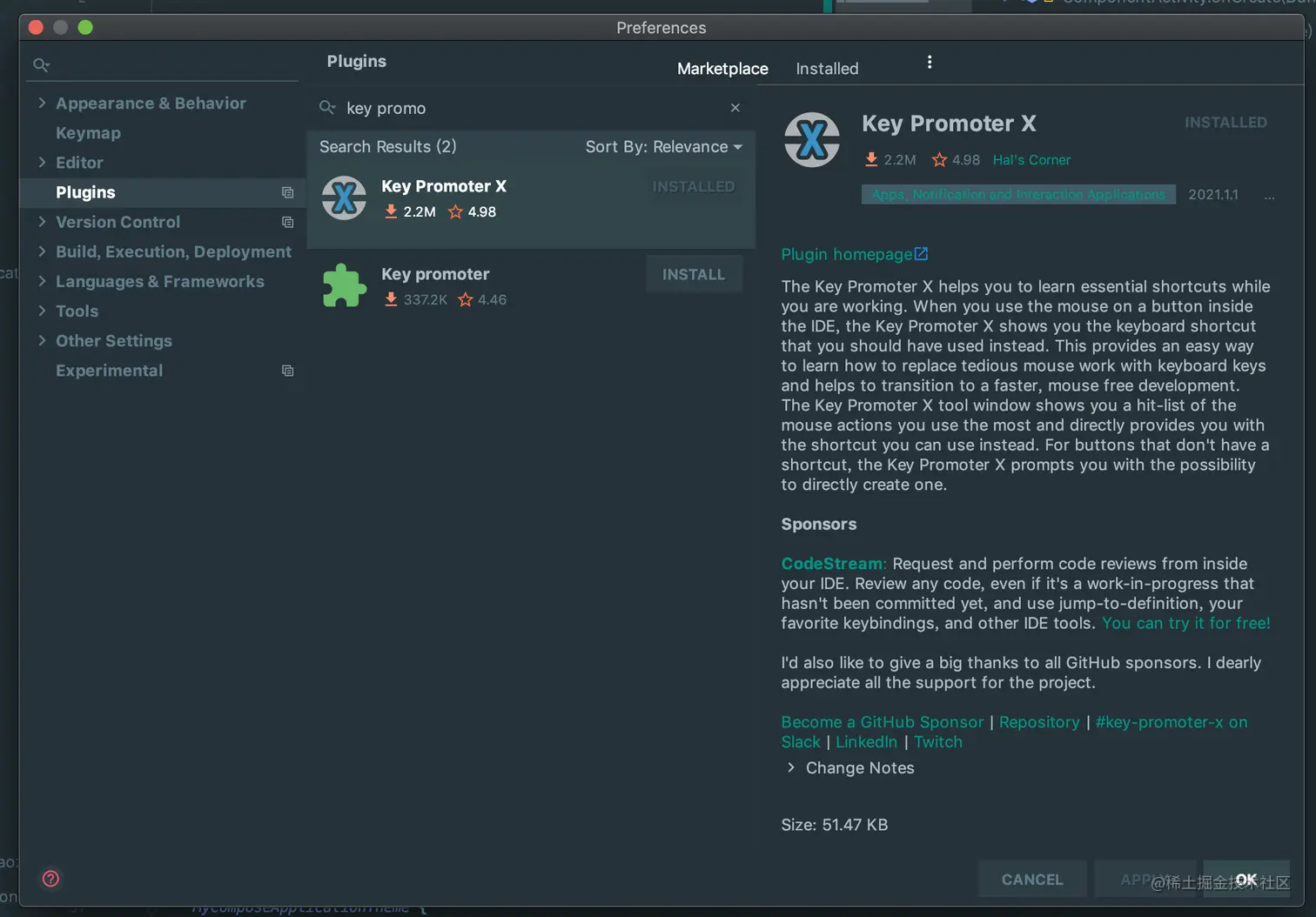Expand the Editor settings node
1316x917 pixels.
[x=42, y=162]
